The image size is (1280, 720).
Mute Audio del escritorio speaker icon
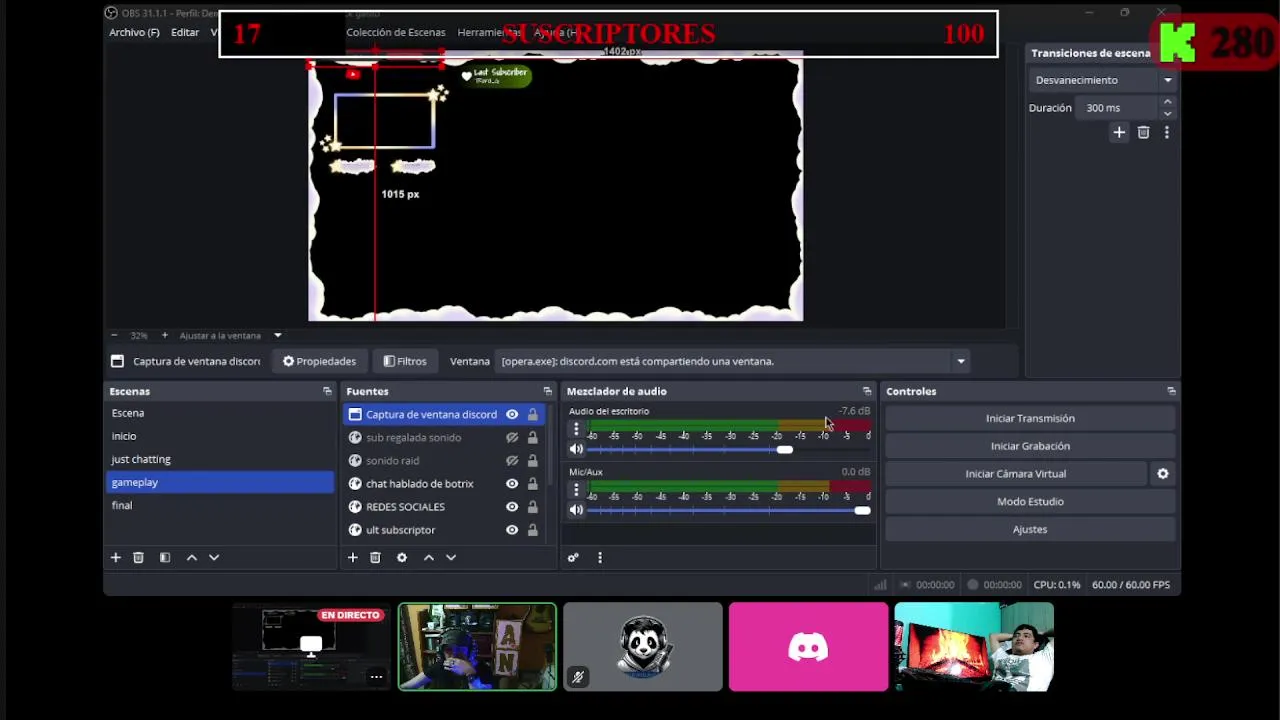576,449
